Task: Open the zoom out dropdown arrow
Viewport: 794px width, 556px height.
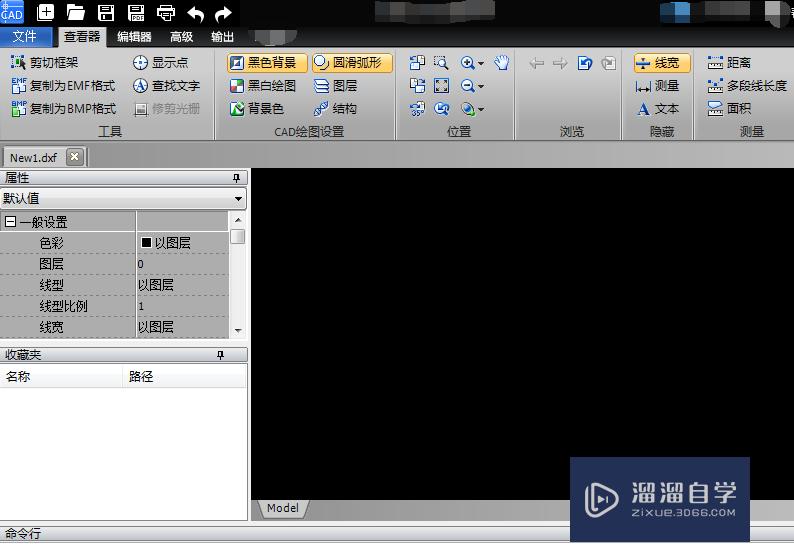Action: click(x=481, y=87)
